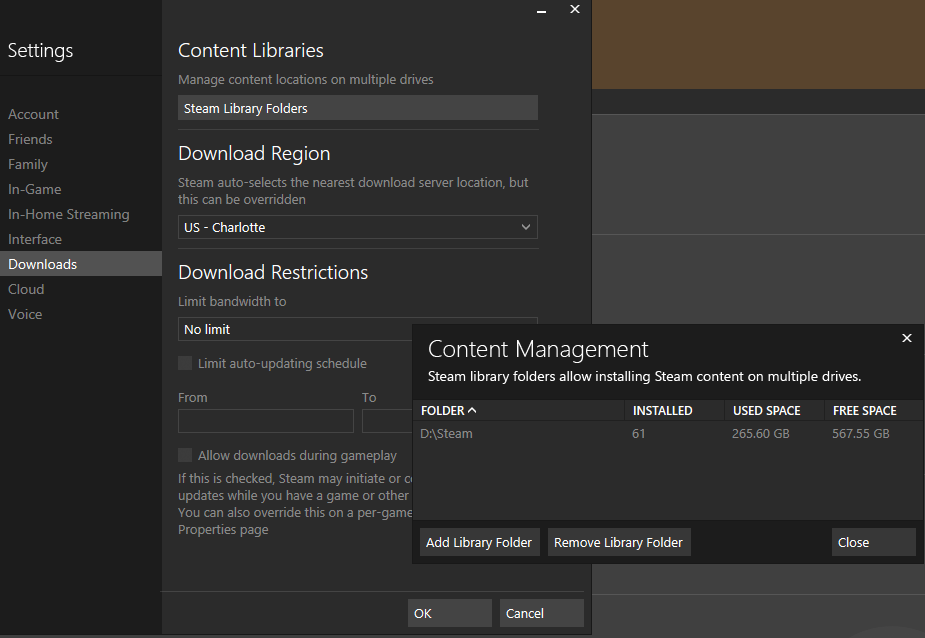
Task: Open Cloud settings
Action: 26,289
